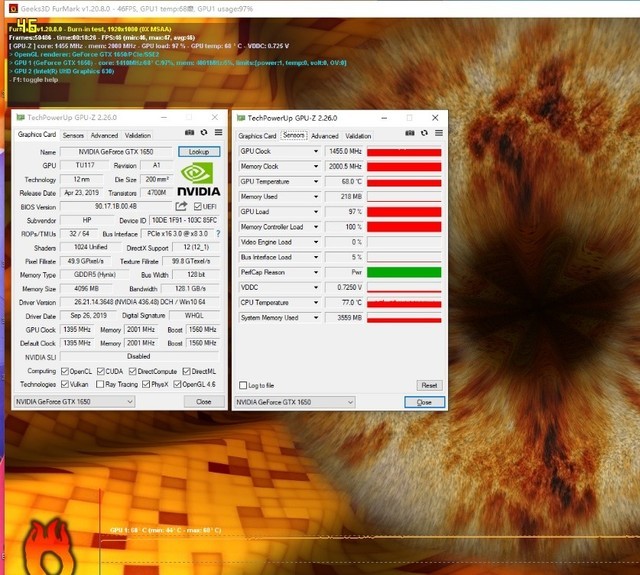Image resolution: width=640 pixels, height=575 pixels.
Task: Click the BIOS Version field 90.17.1B.00.4B
Action: pos(116,206)
